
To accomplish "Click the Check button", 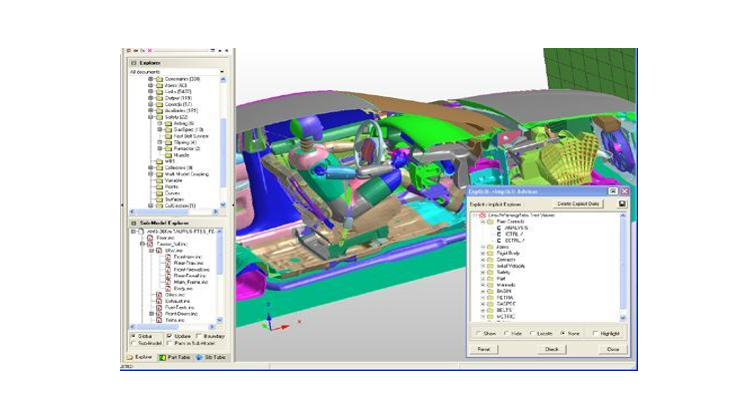I will pos(550,349).
